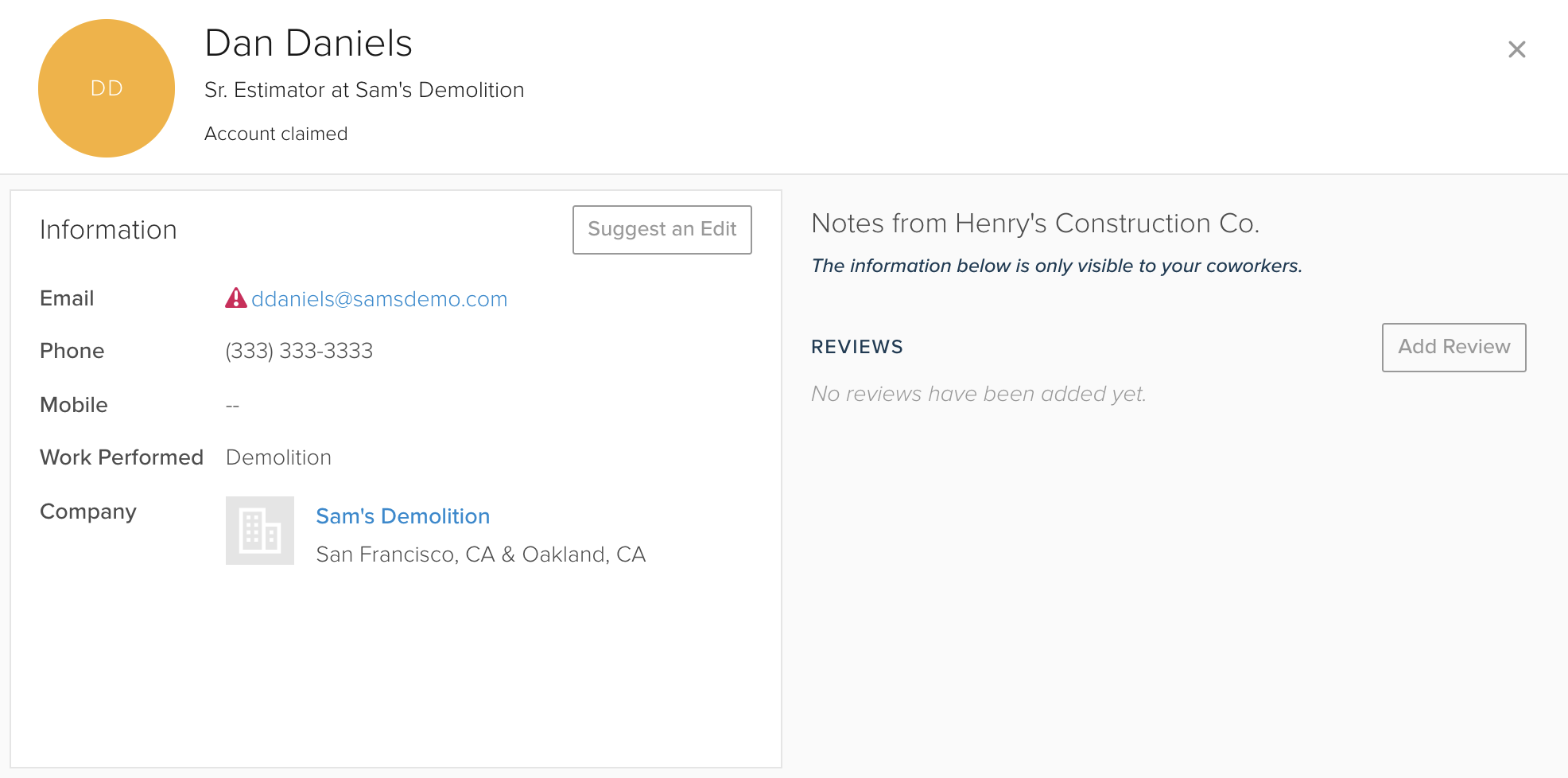Click the Dan Daniels name heading
Viewport: 1568px width, 778px height.
click(309, 43)
